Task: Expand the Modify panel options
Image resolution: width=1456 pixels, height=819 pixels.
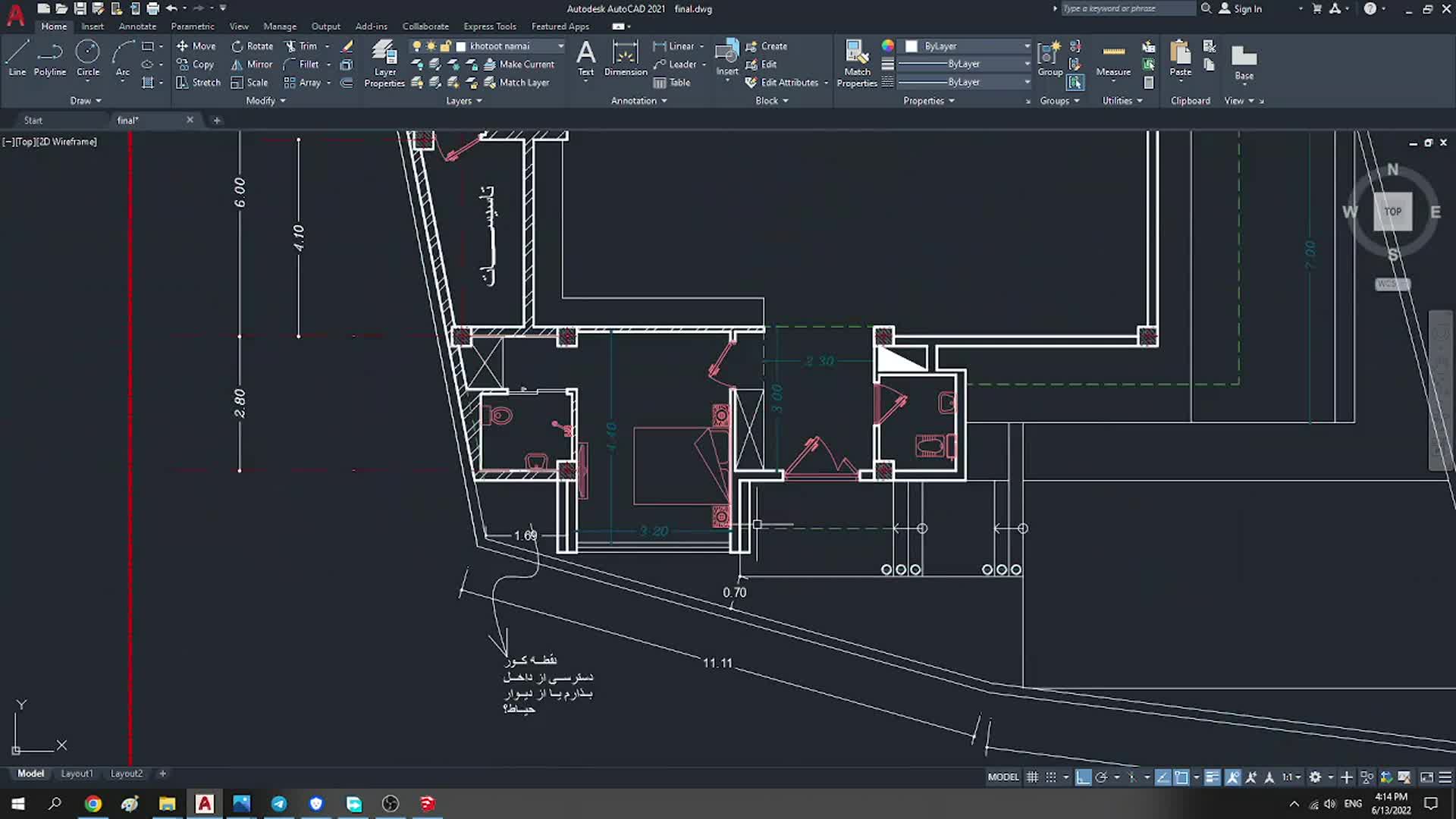Action: pos(265,101)
